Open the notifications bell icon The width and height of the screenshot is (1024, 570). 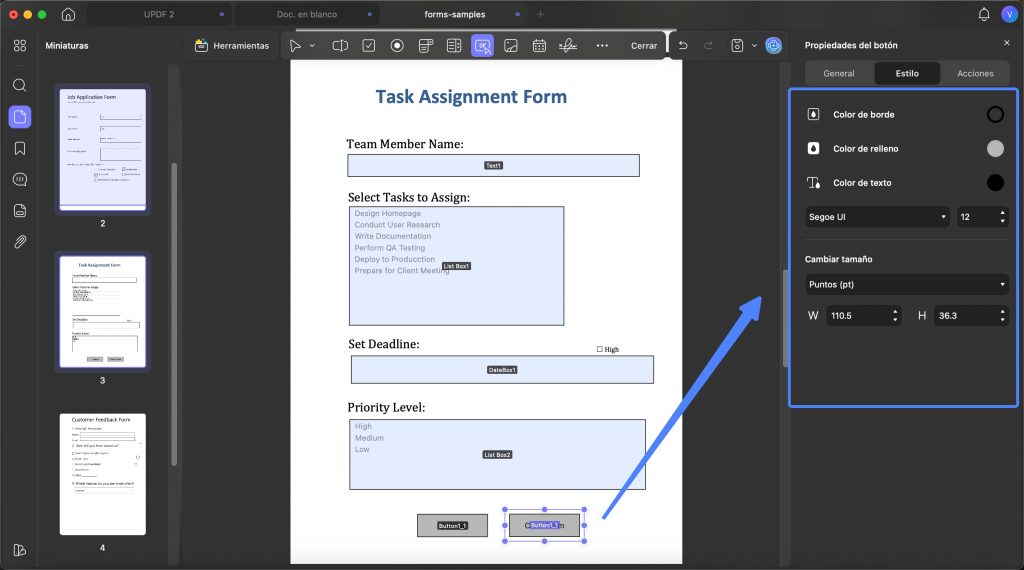(984, 14)
